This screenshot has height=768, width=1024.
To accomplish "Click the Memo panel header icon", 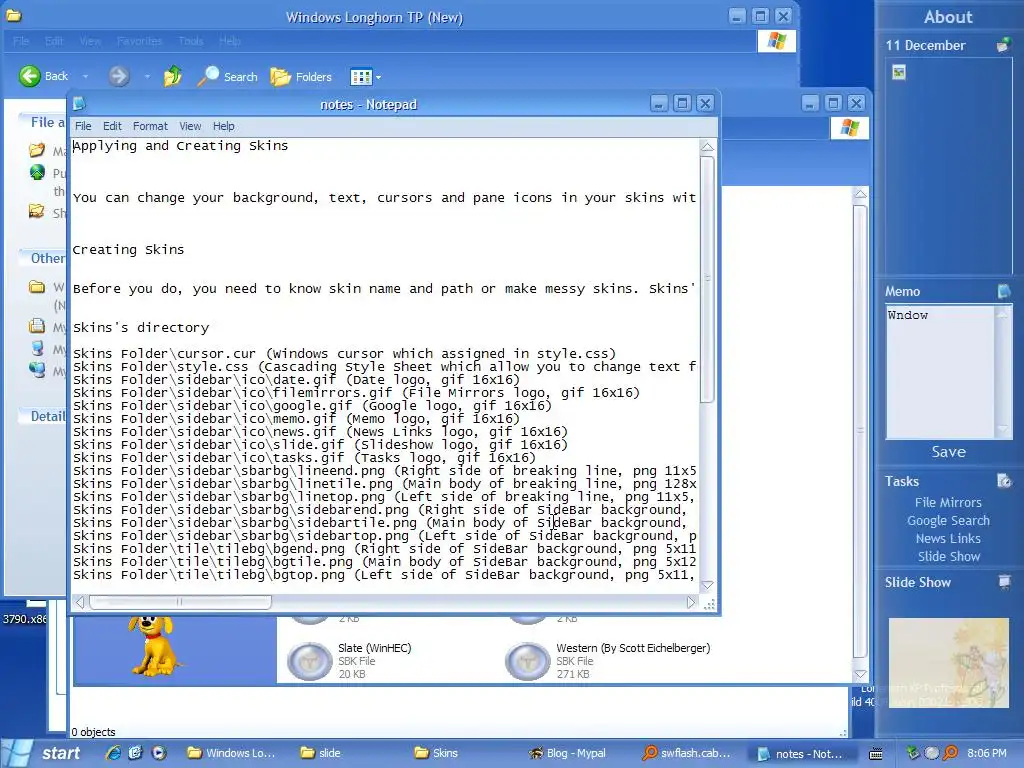I will (1004, 291).
